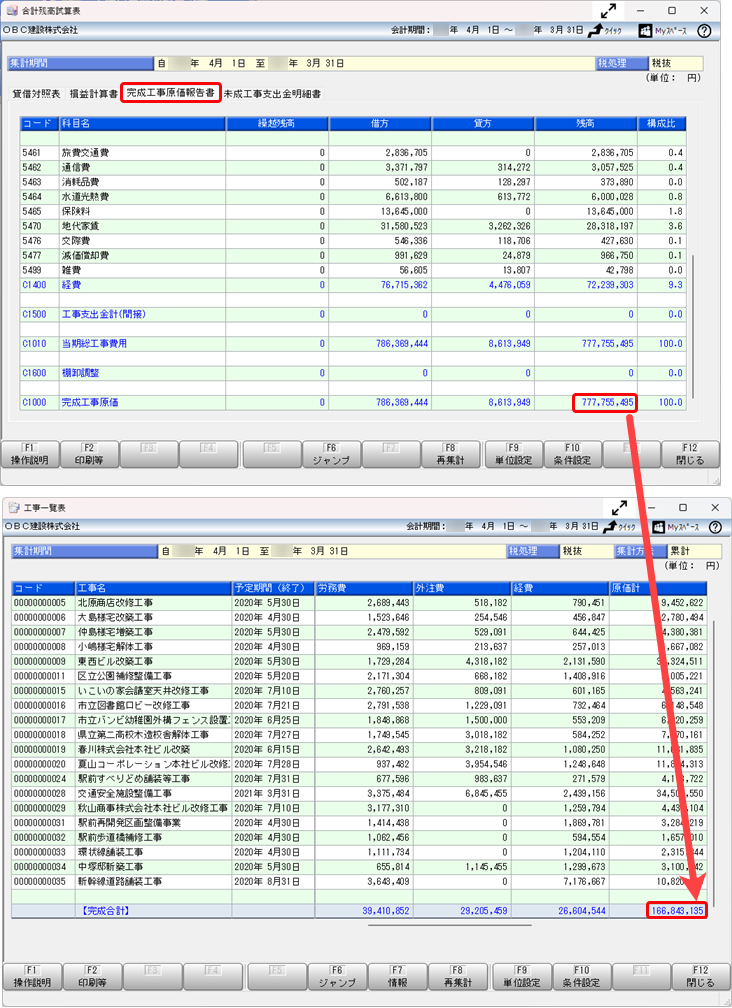Click F8 再集計 in 合計残高試算表 window
Screen dimensions: 732x1008
(x=450, y=454)
